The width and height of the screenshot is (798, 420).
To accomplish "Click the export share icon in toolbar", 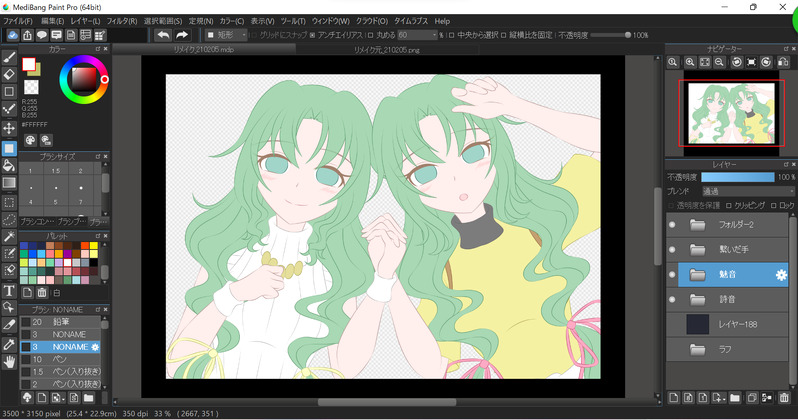I will (27, 35).
